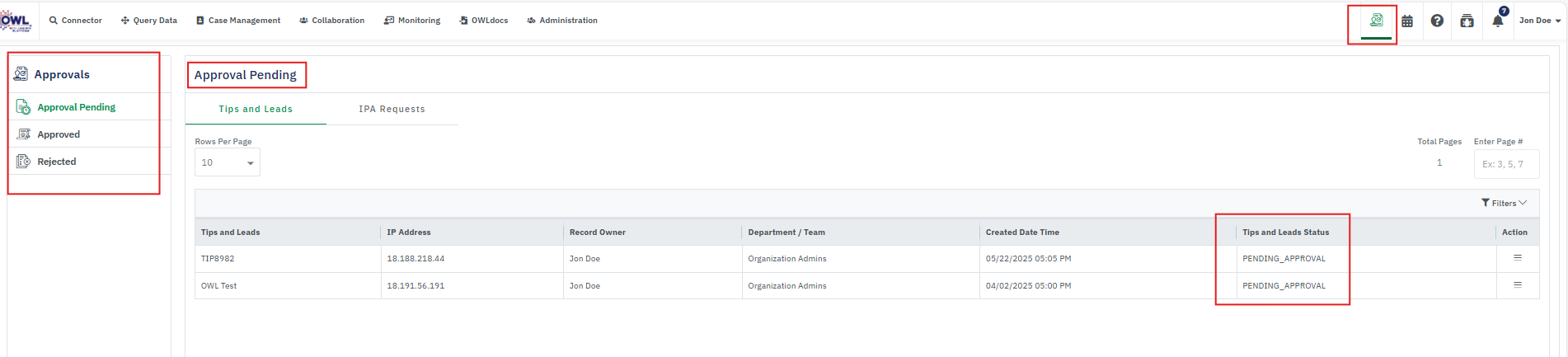Open action menu for TIP8982 row
The height and width of the screenshot is (357, 1568).
pyautogui.click(x=1517, y=258)
